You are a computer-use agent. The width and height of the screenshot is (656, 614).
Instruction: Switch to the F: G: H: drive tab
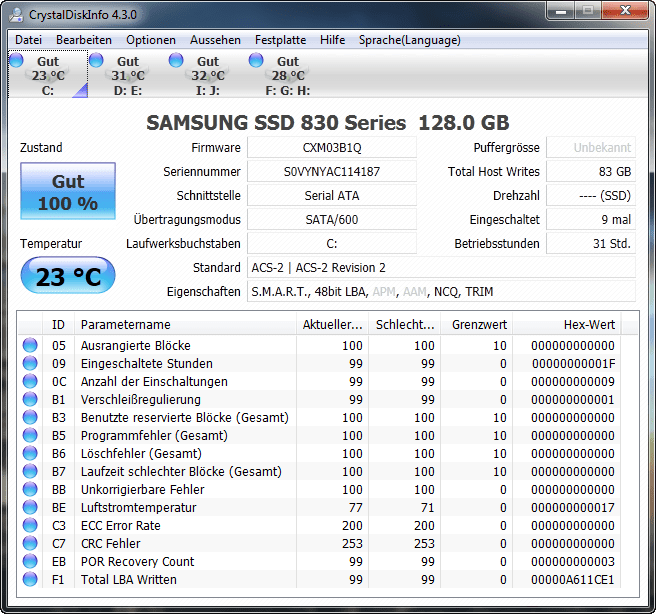click(x=288, y=74)
